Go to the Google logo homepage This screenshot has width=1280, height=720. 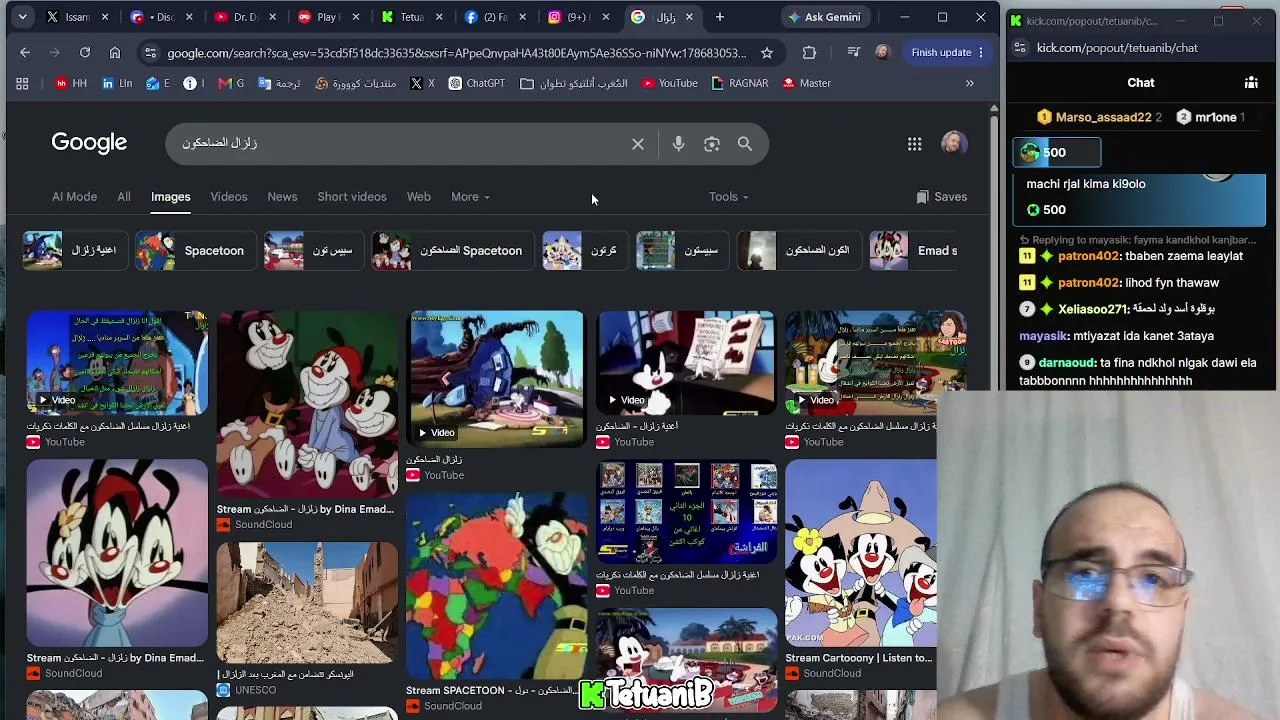coord(89,143)
